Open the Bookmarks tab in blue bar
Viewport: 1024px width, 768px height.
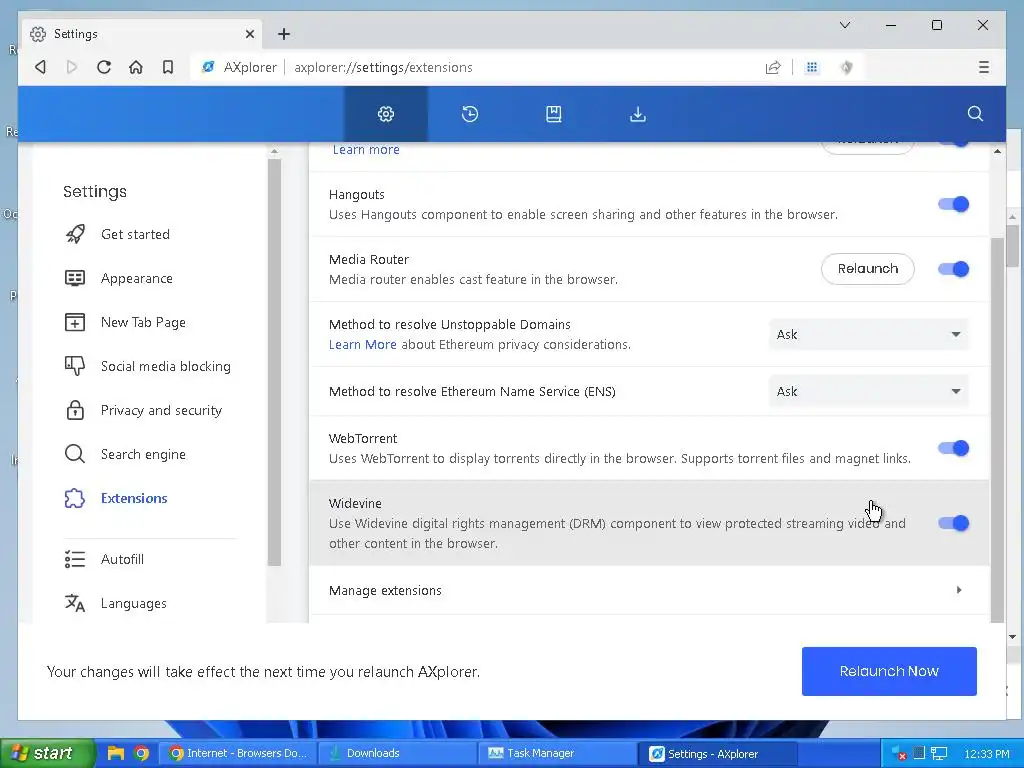[x=554, y=114]
